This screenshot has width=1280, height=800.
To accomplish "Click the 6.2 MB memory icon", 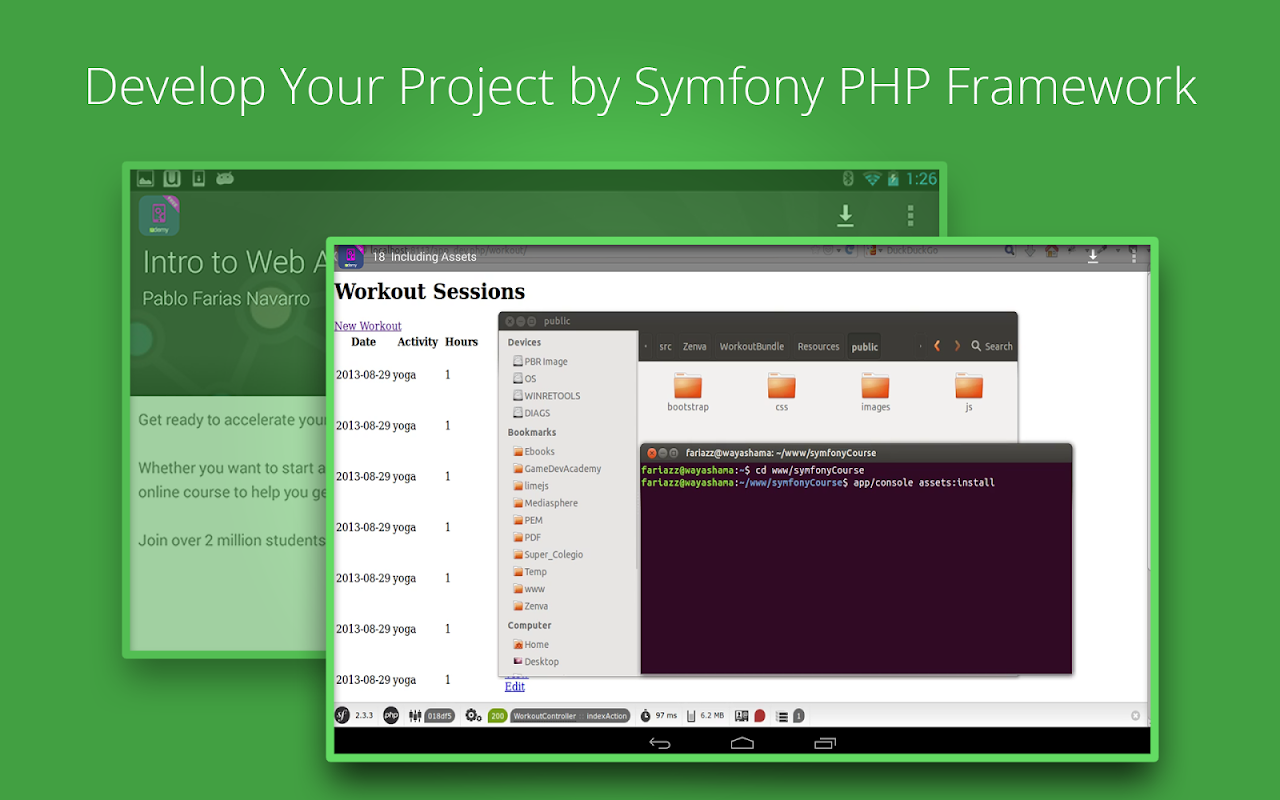I will point(691,716).
